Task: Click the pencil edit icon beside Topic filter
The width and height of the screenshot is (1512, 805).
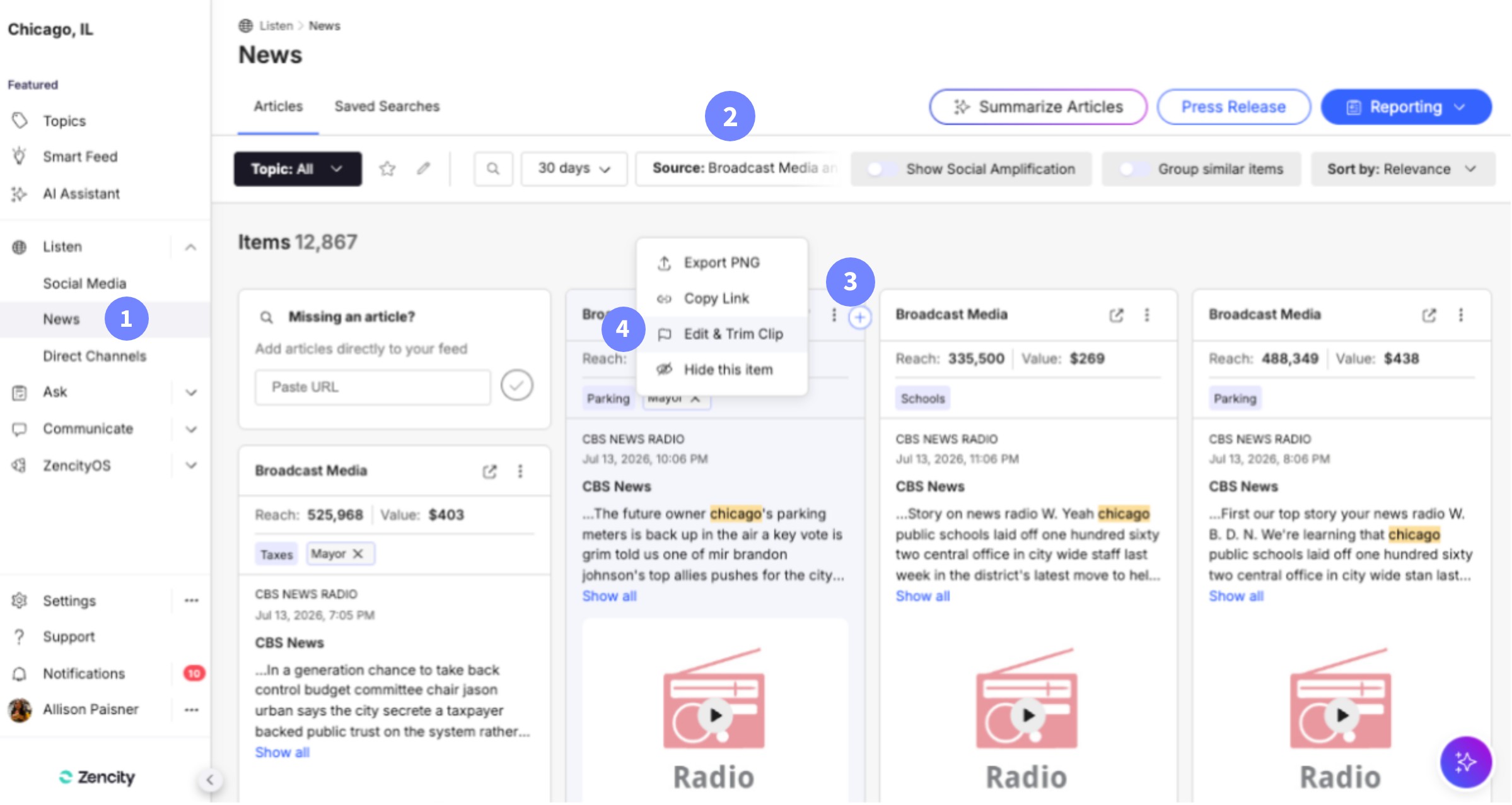Action: point(424,168)
